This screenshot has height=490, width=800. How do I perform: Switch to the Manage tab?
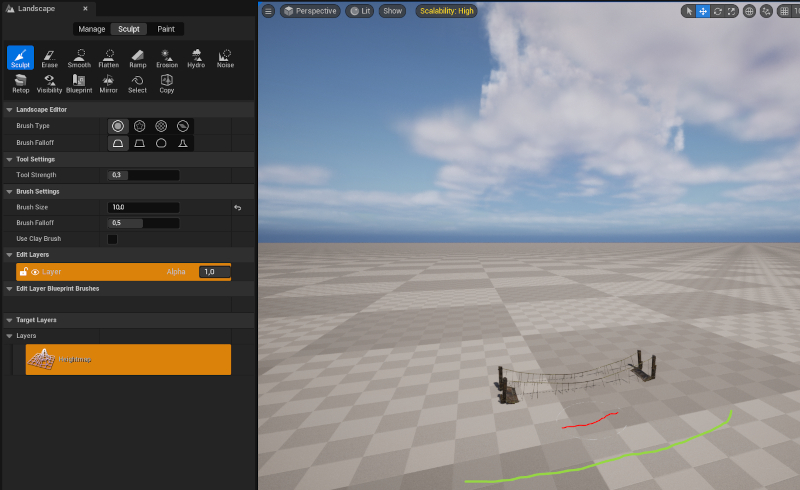[92, 29]
